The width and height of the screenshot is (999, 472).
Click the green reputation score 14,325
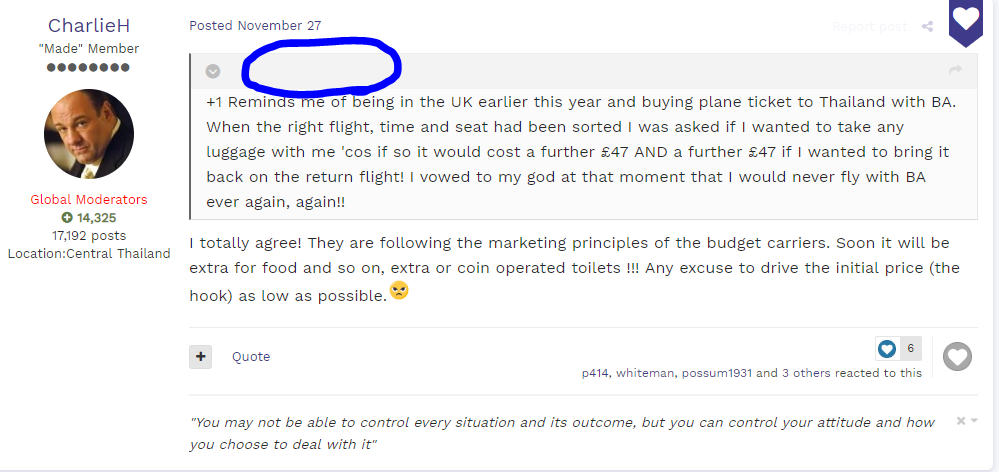[89, 218]
